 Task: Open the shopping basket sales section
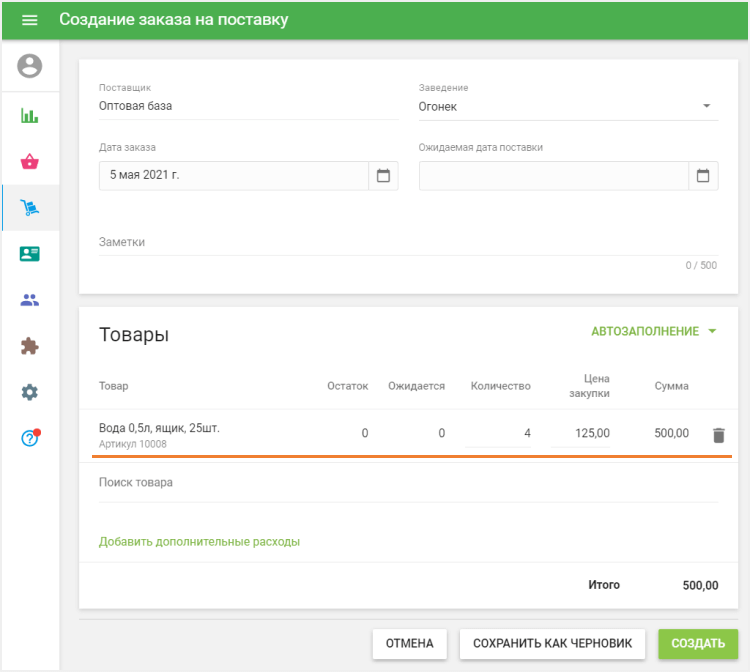pos(30,161)
